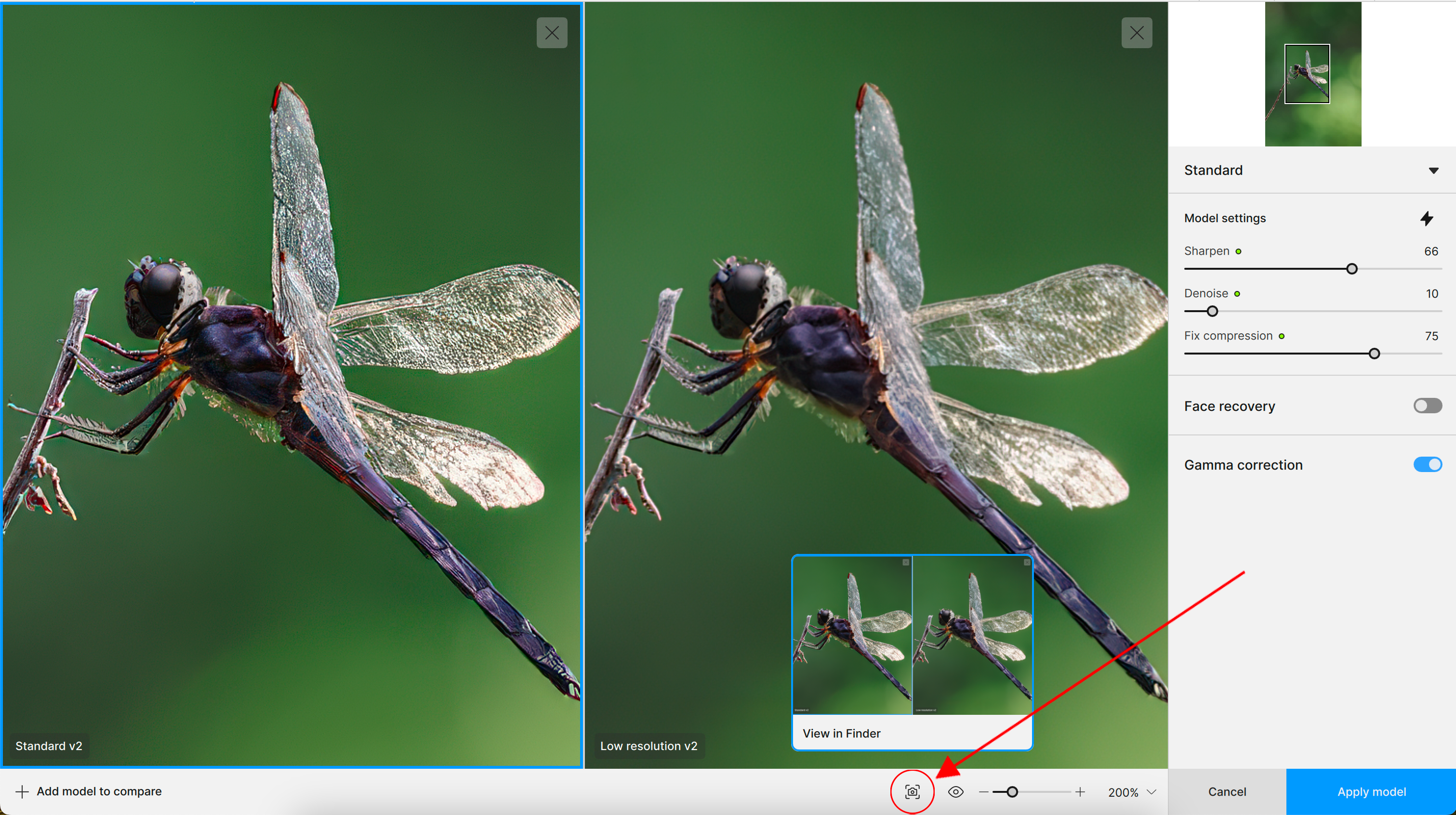Click the snapshot comparison camera icon

pos(912,791)
